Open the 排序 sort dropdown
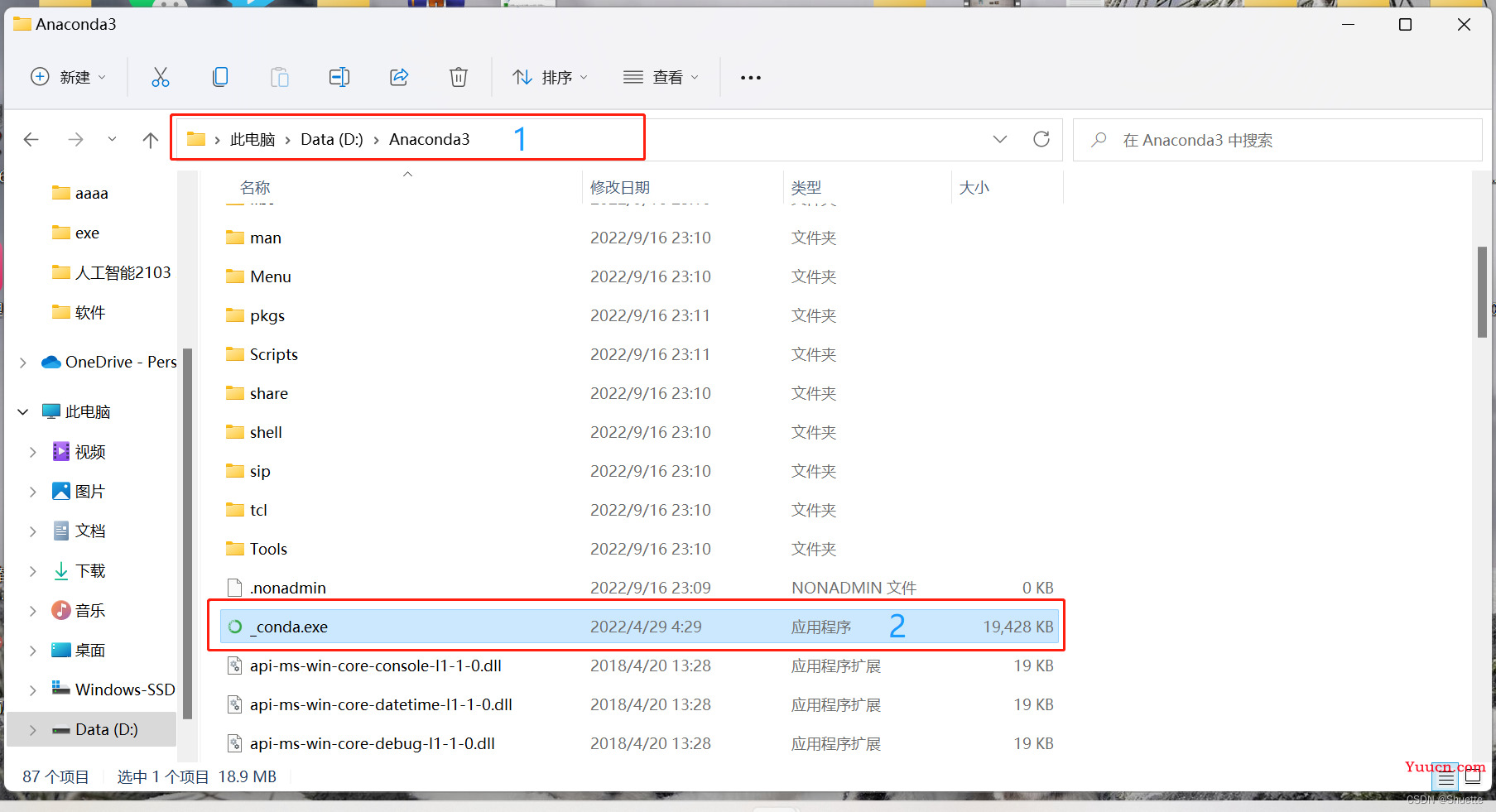Image resolution: width=1496 pixels, height=812 pixels. [x=550, y=77]
